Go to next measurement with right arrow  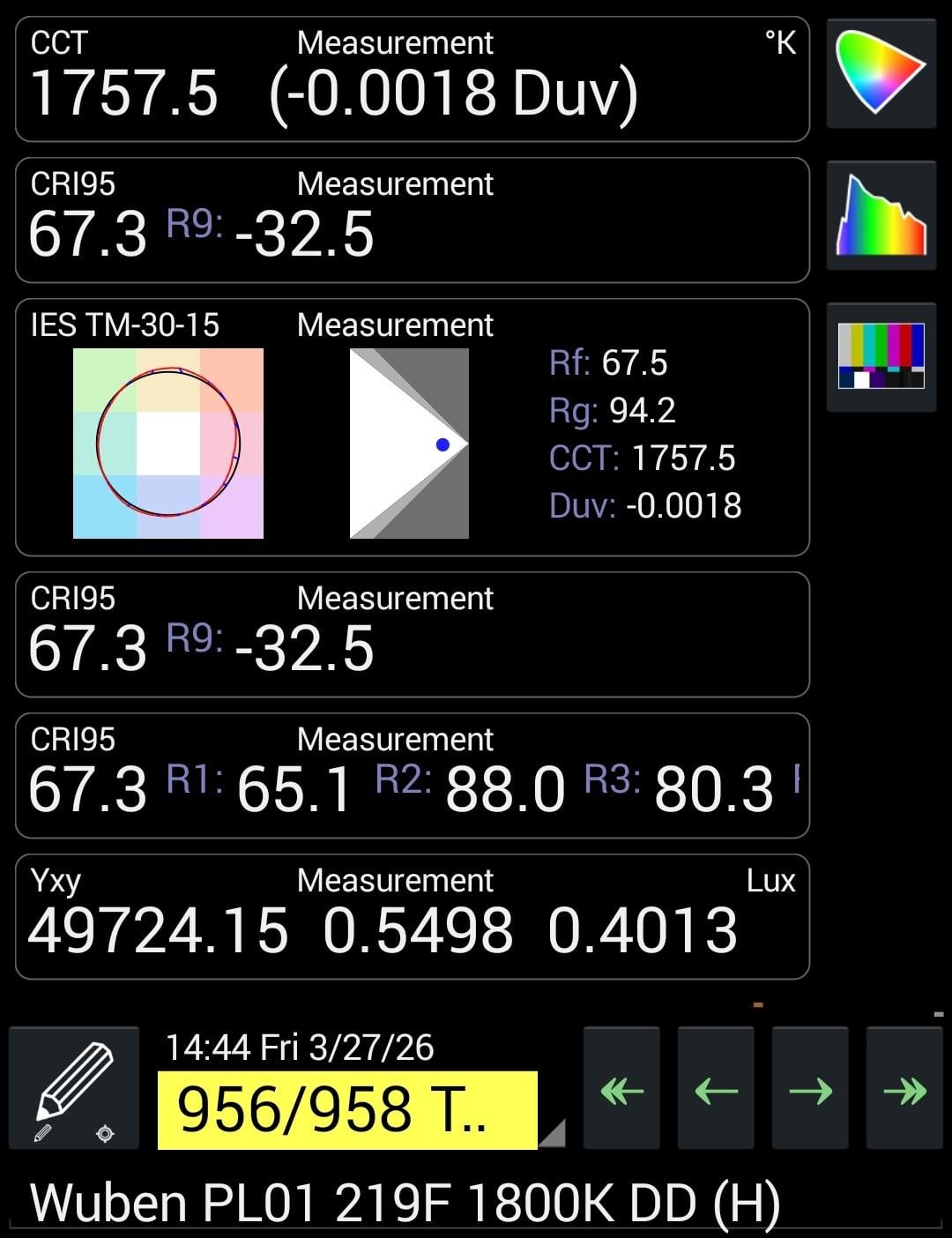[810, 1089]
